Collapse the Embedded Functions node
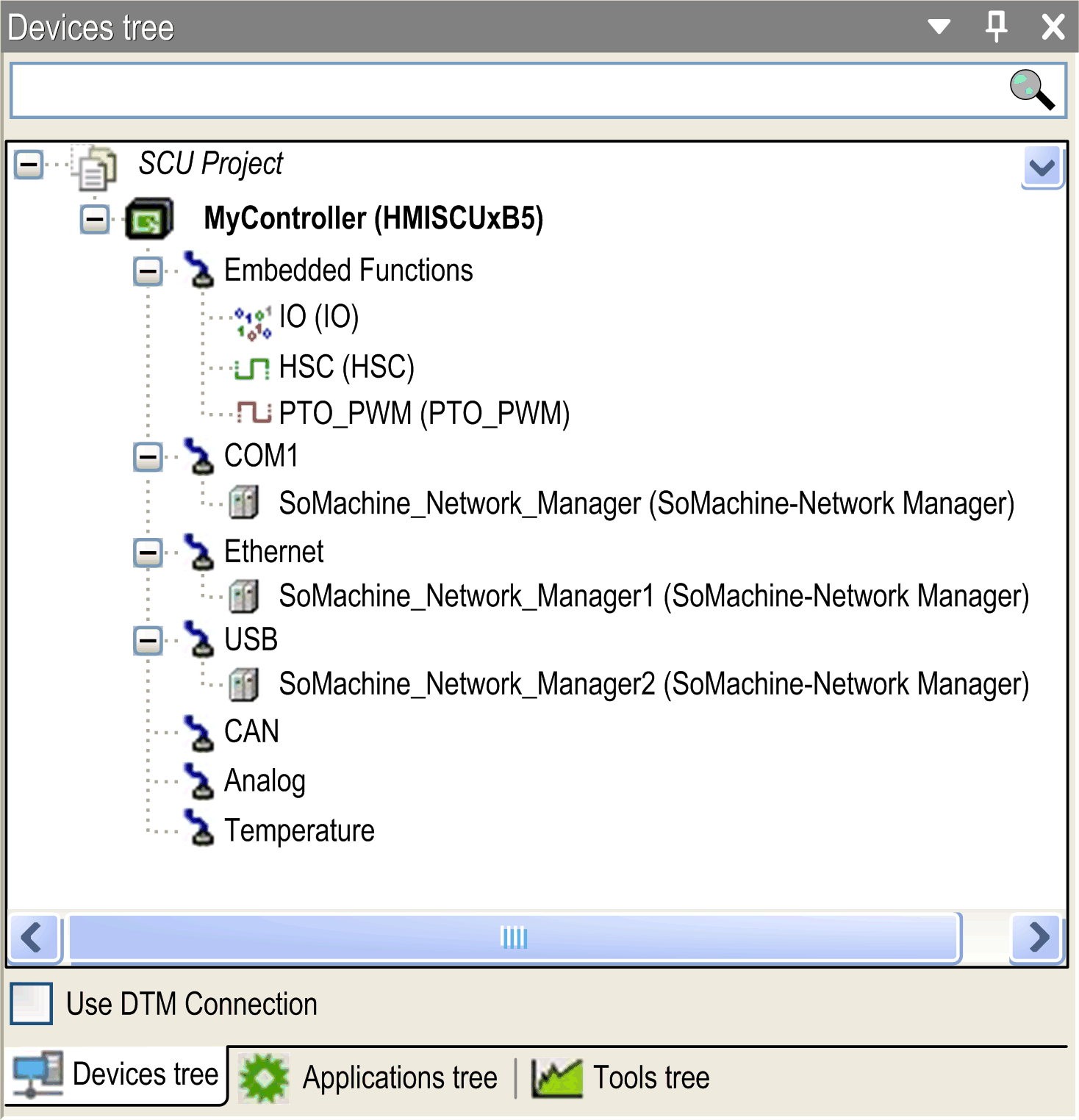Viewport: 1079px width, 1120px height. click(148, 271)
